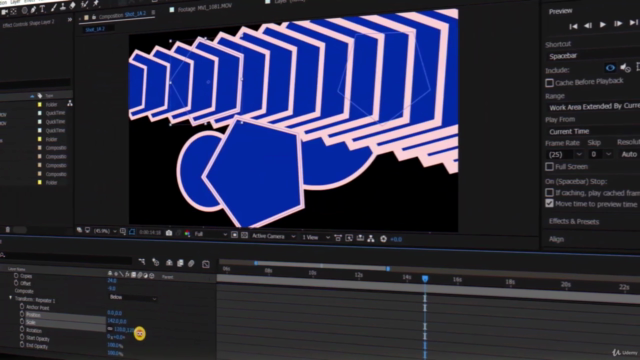Select the Brush tool in the toolbar

pos(53,8)
